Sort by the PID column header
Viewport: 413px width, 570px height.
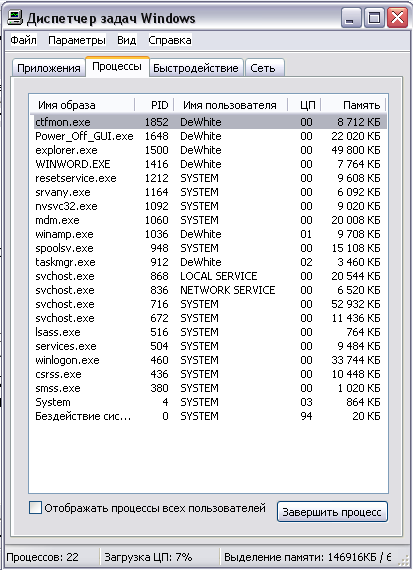point(154,105)
